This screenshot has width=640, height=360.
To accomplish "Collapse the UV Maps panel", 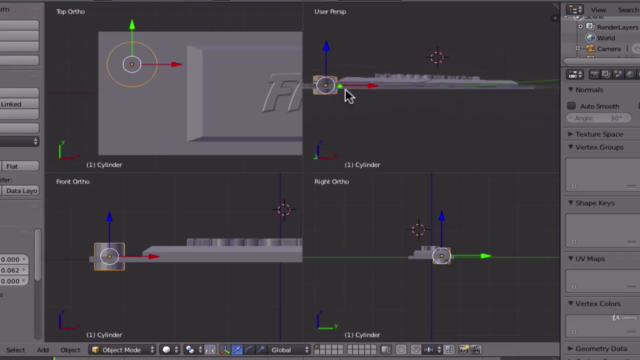I will (571, 258).
